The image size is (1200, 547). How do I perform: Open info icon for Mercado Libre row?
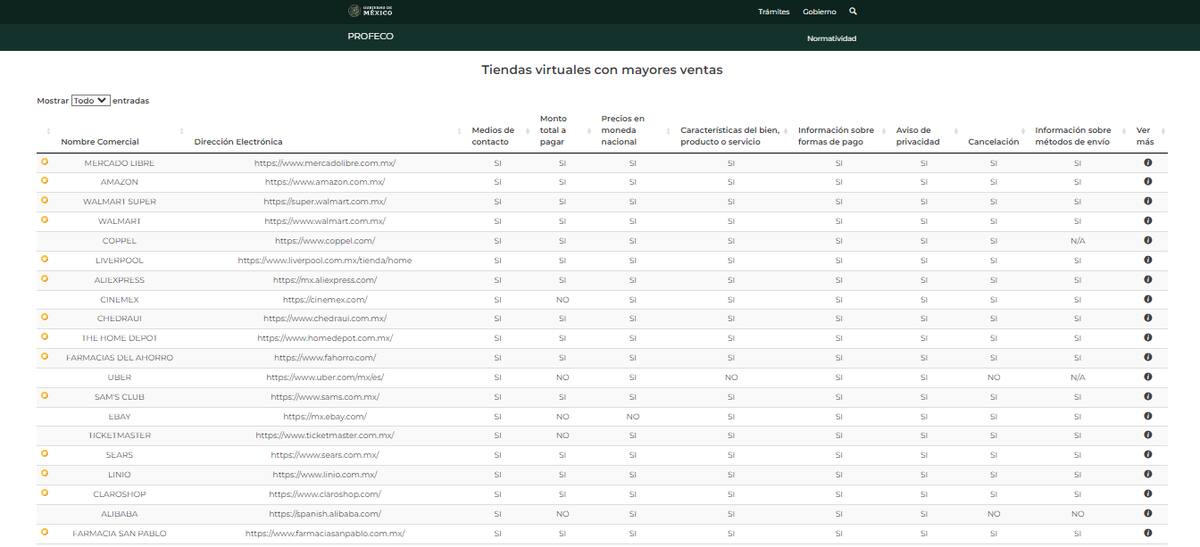1147,162
